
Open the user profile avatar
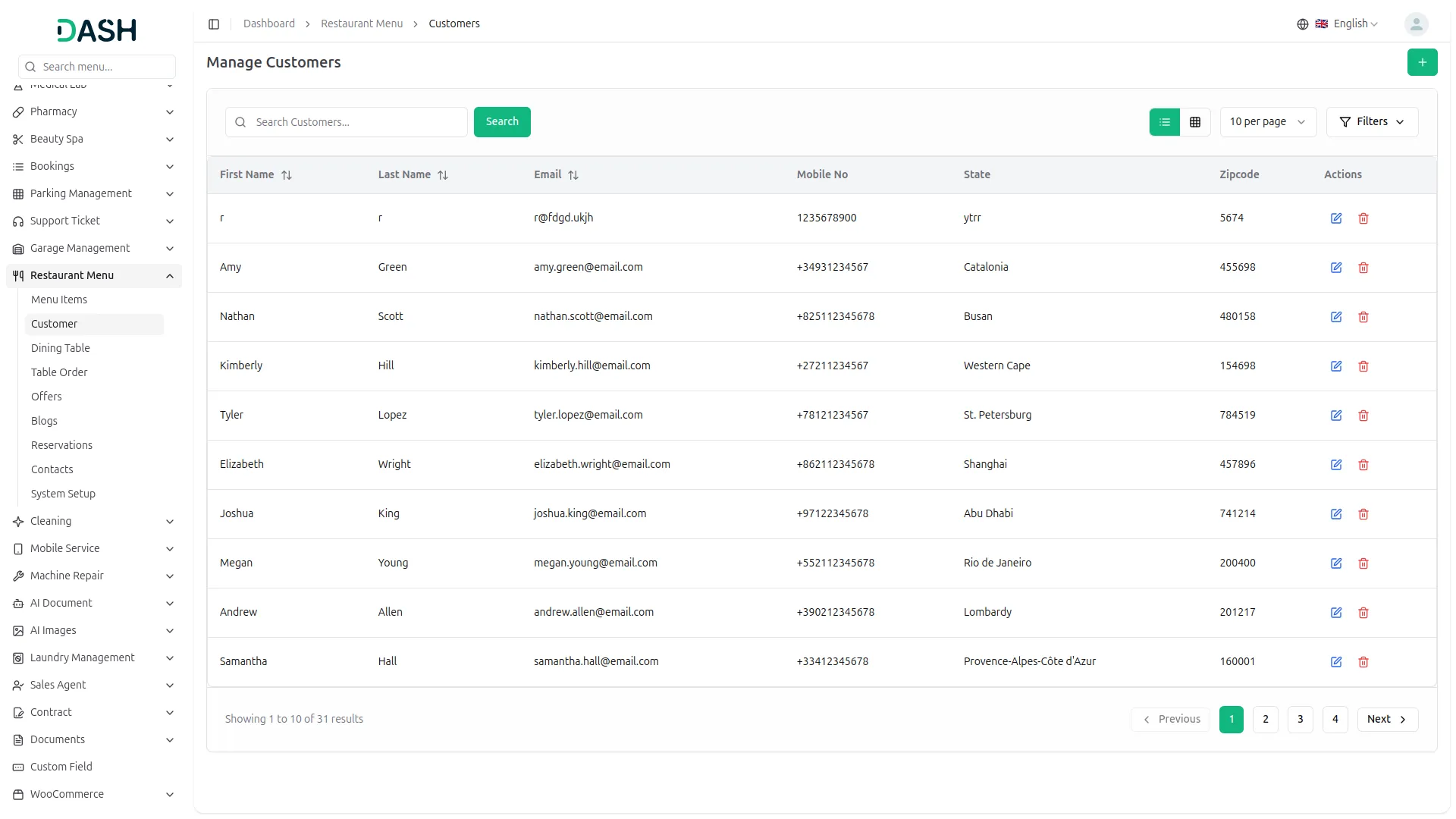[x=1416, y=24]
